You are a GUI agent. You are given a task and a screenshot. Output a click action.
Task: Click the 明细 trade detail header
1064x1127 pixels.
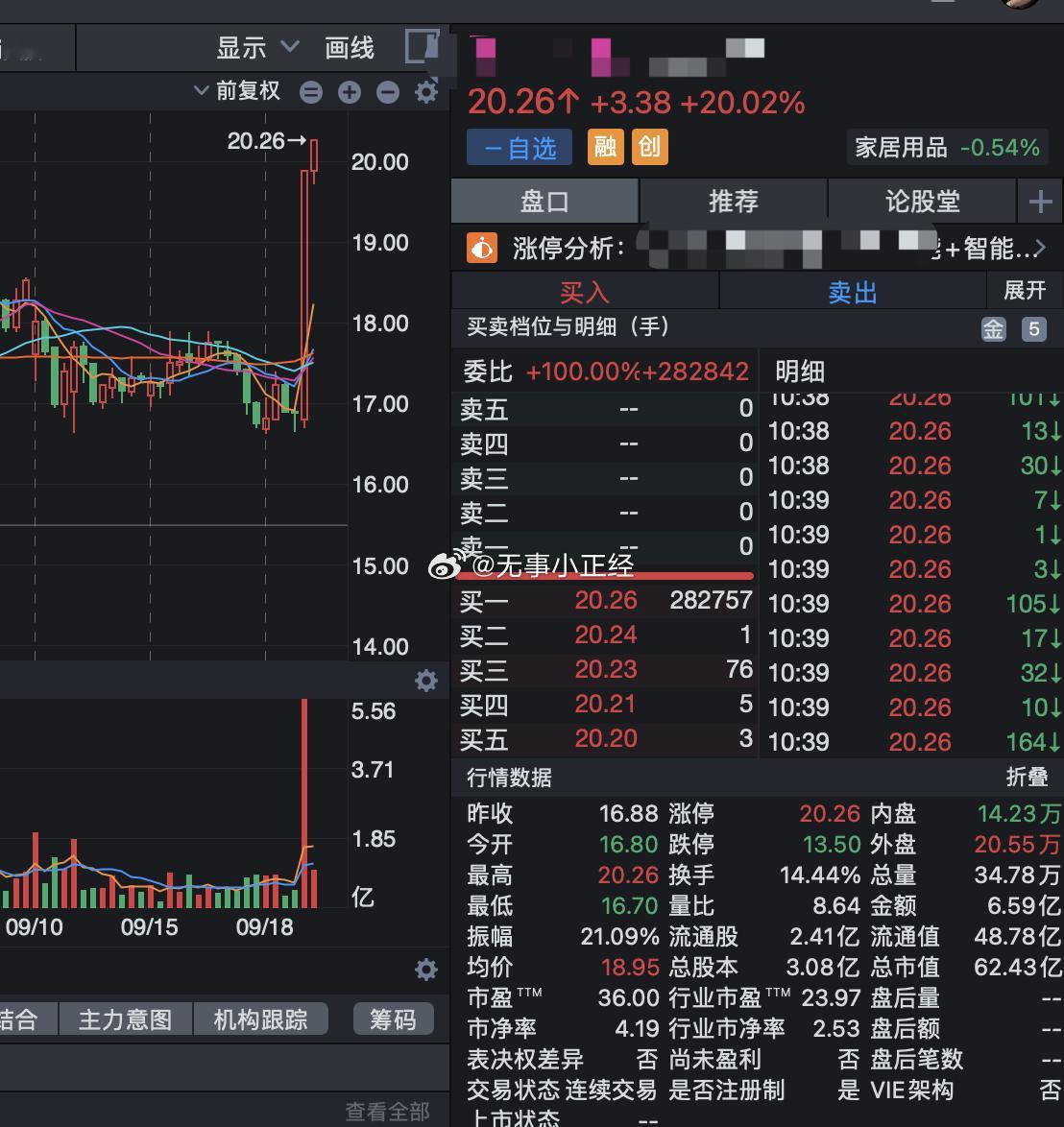point(799,372)
